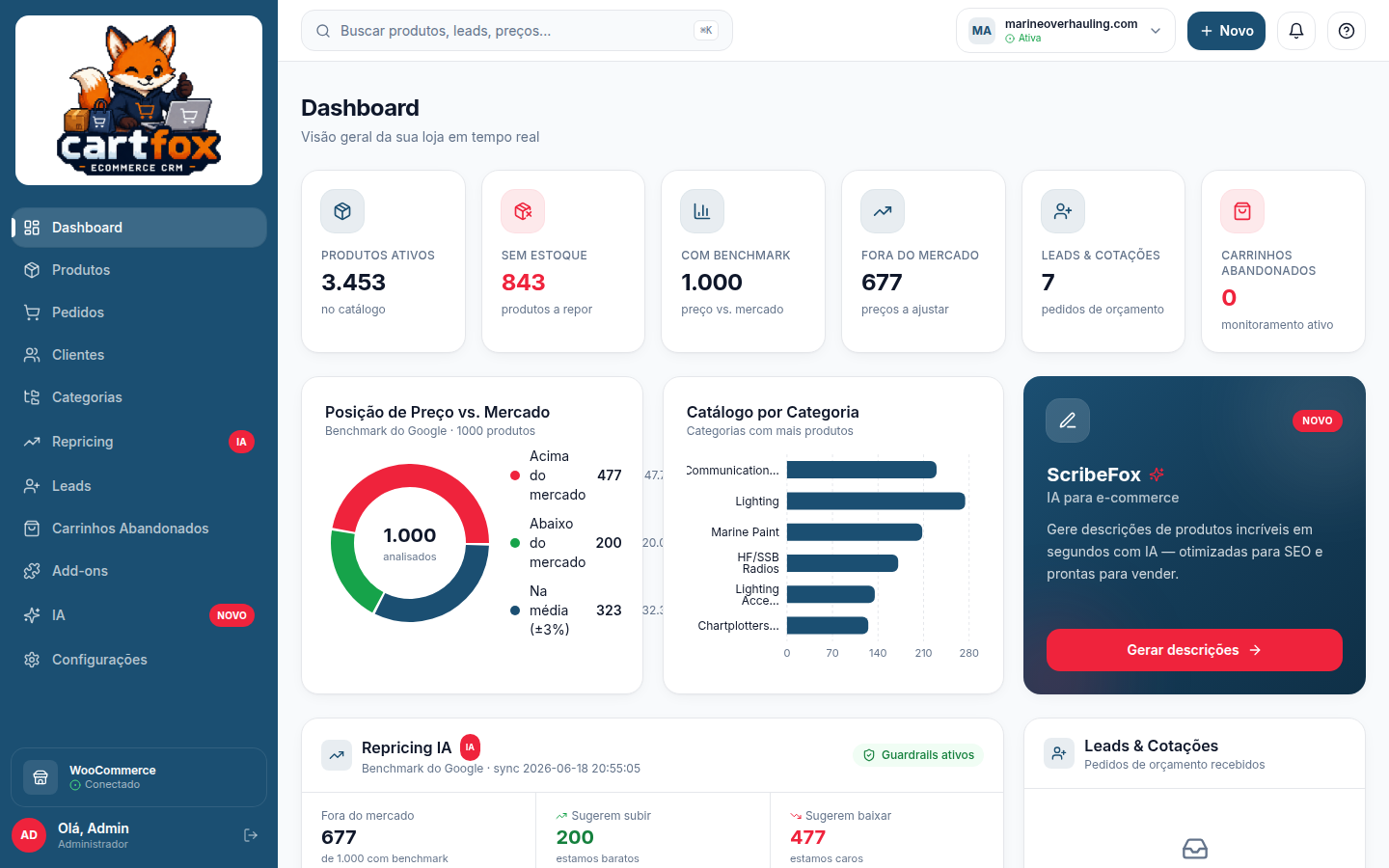Click the 3.453 produtos ativos value
This screenshot has width=1389, height=868.
(x=353, y=283)
